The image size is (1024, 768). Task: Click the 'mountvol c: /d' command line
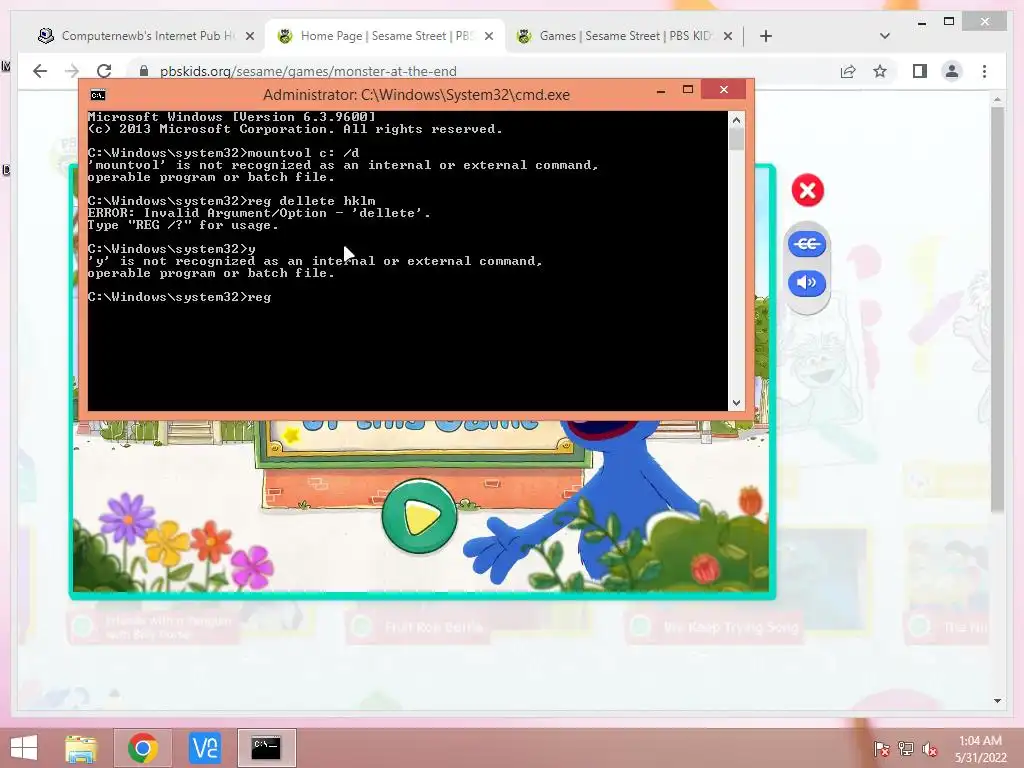[223, 153]
